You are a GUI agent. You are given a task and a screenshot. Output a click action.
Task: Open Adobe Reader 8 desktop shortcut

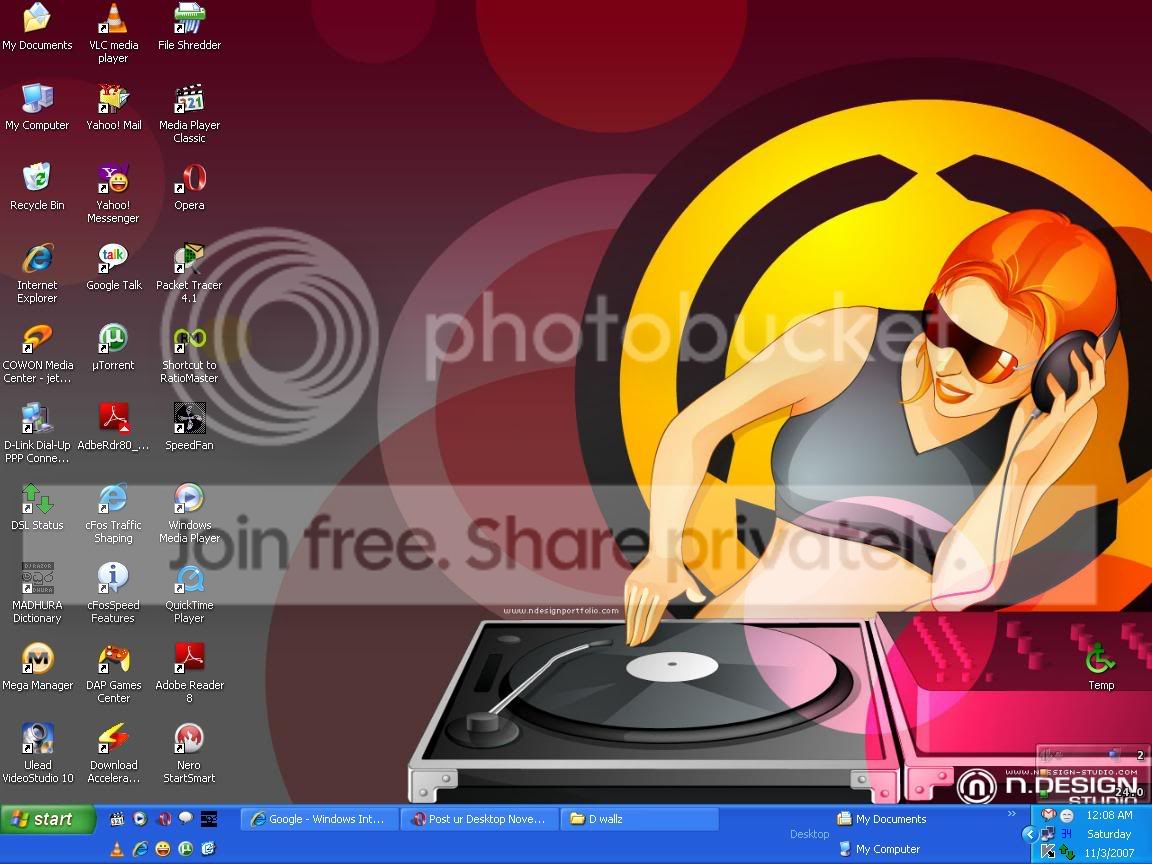189,674
